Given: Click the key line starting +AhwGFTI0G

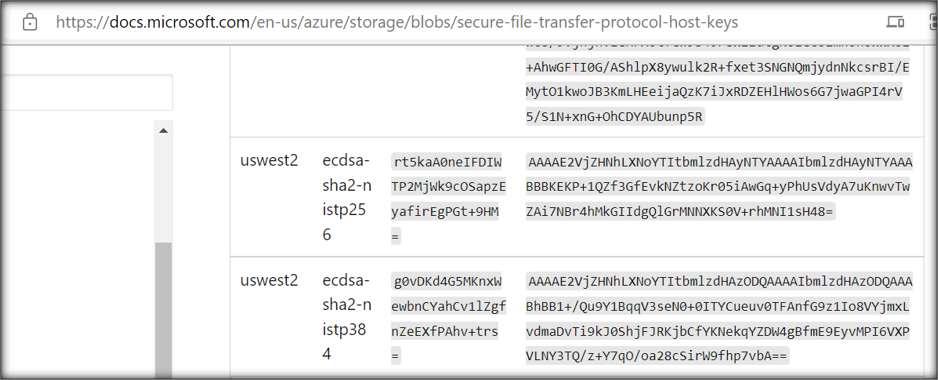Looking at the screenshot, I should (x=718, y=68).
